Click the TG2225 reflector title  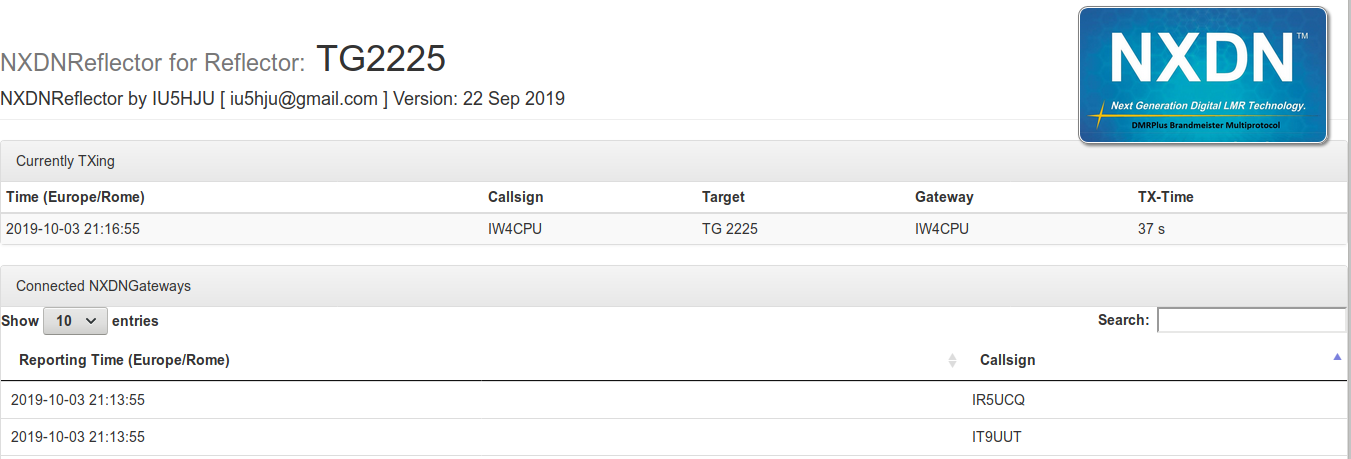[381, 59]
